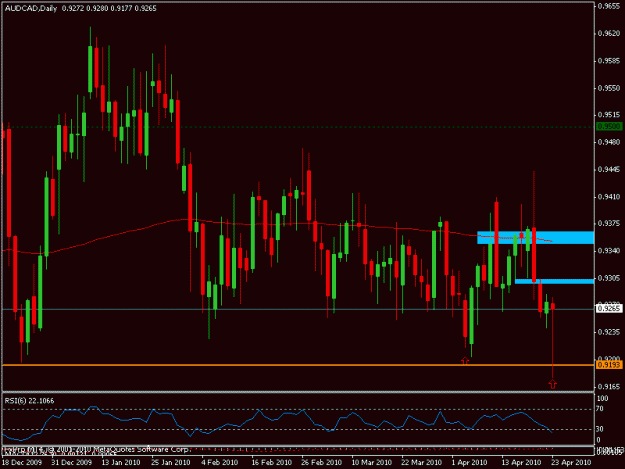Screen dimensions: 625x469
Task: Click the 0.9165 price axis label
Action: (x=609, y=387)
